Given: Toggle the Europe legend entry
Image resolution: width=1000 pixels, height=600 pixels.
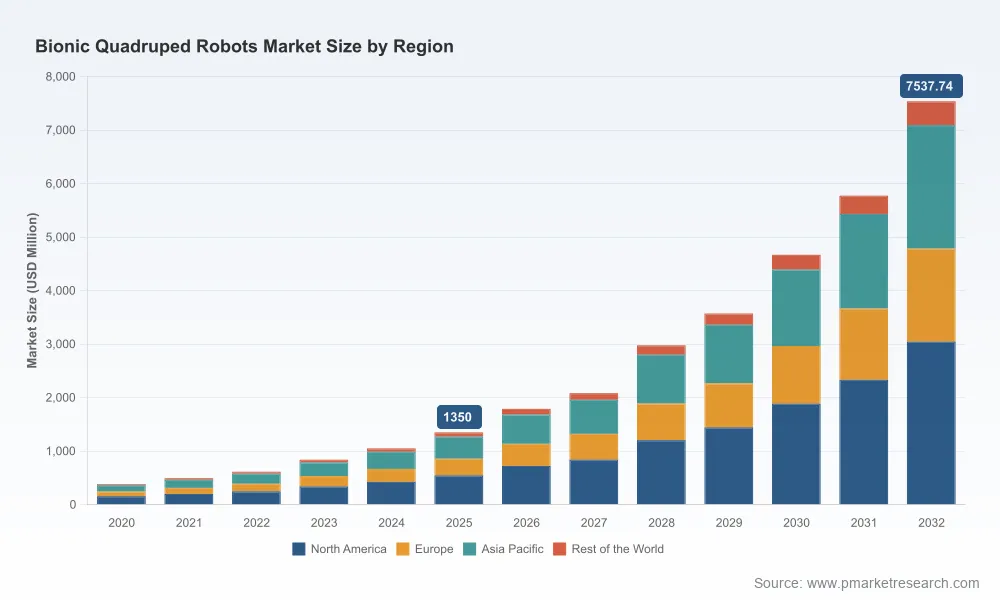Looking at the screenshot, I should tap(425, 549).
